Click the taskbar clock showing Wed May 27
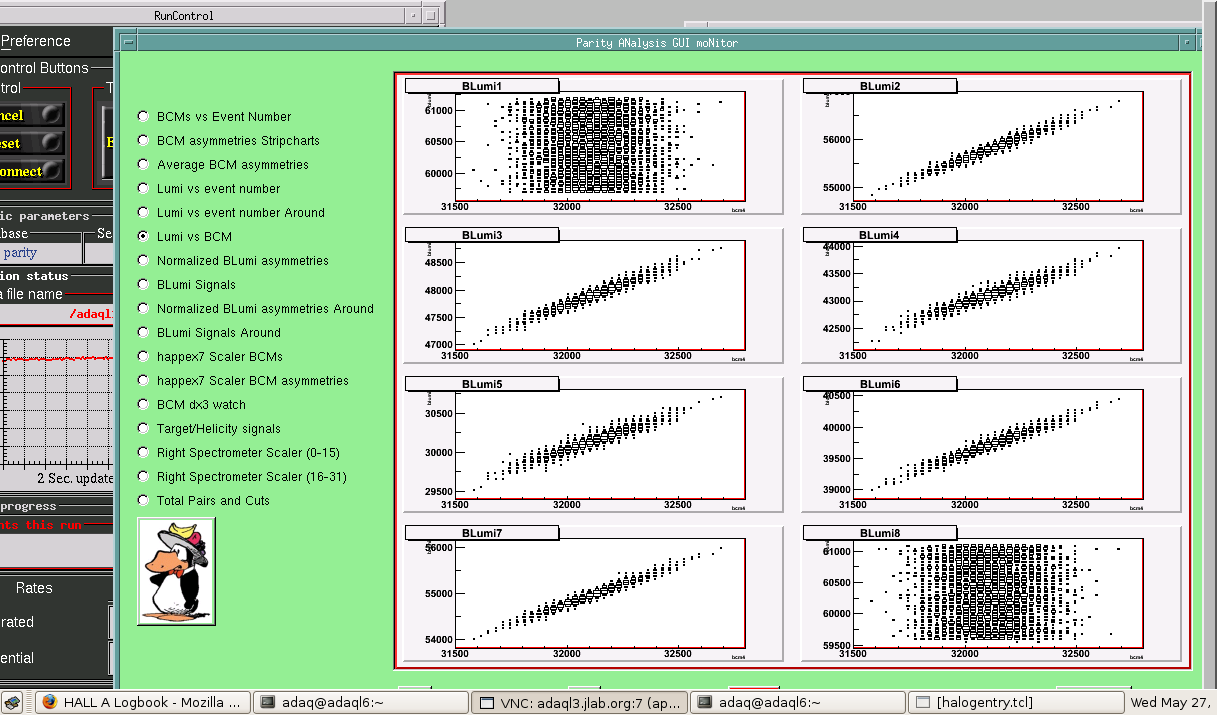The height and width of the screenshot is (715, 1217). 1170,702
